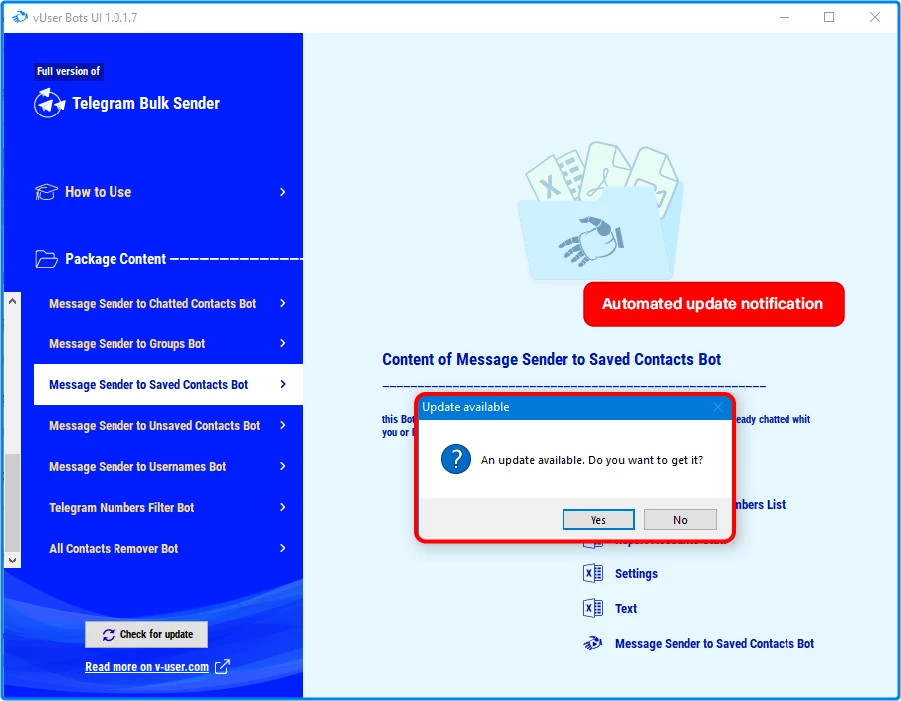
Task: Expand chevron for All Contacts Remover Bot
Action: coord(283,548)
